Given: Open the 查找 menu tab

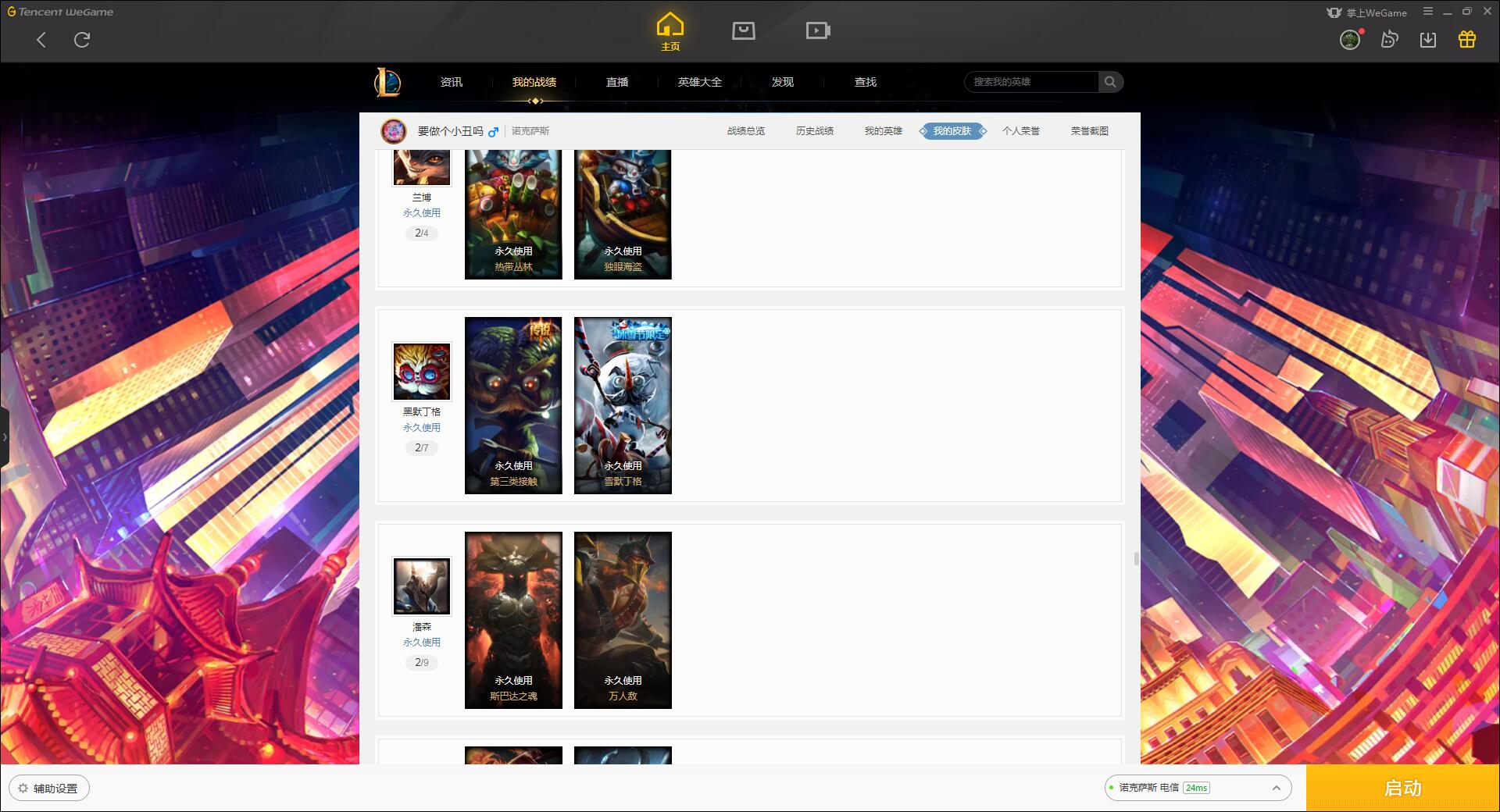Looking at the screenshot, I should pyautogui.click(x=866, y=82).
